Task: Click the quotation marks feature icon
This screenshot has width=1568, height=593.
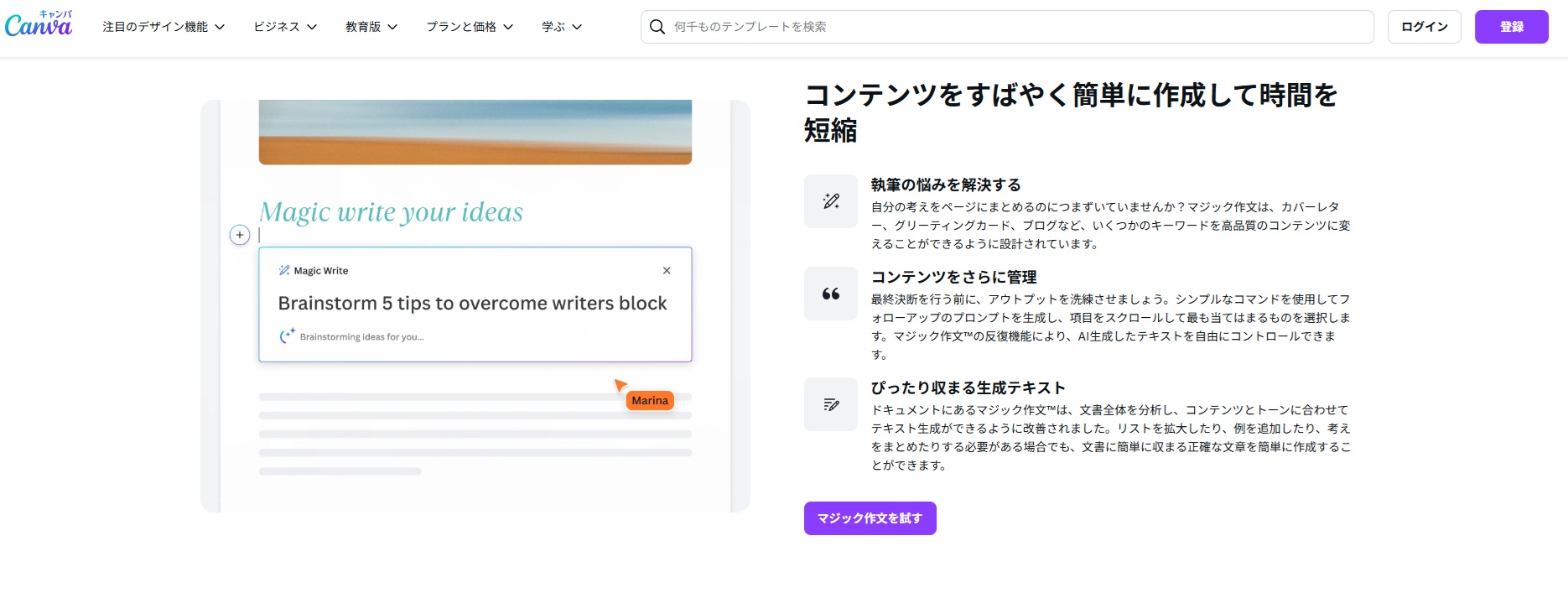Action: [x=831, y=294]
